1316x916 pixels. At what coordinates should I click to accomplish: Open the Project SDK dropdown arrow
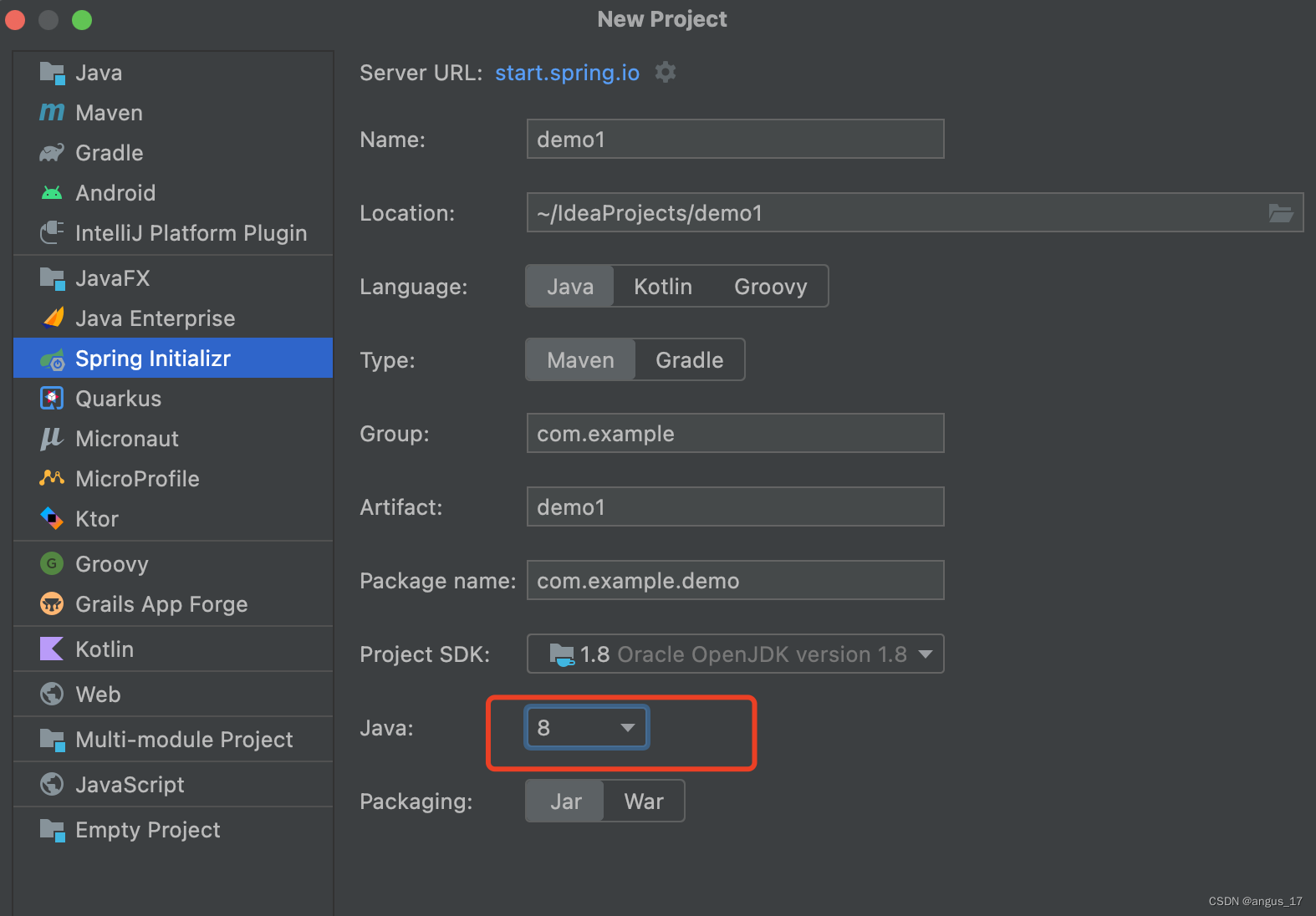(926, 654)
